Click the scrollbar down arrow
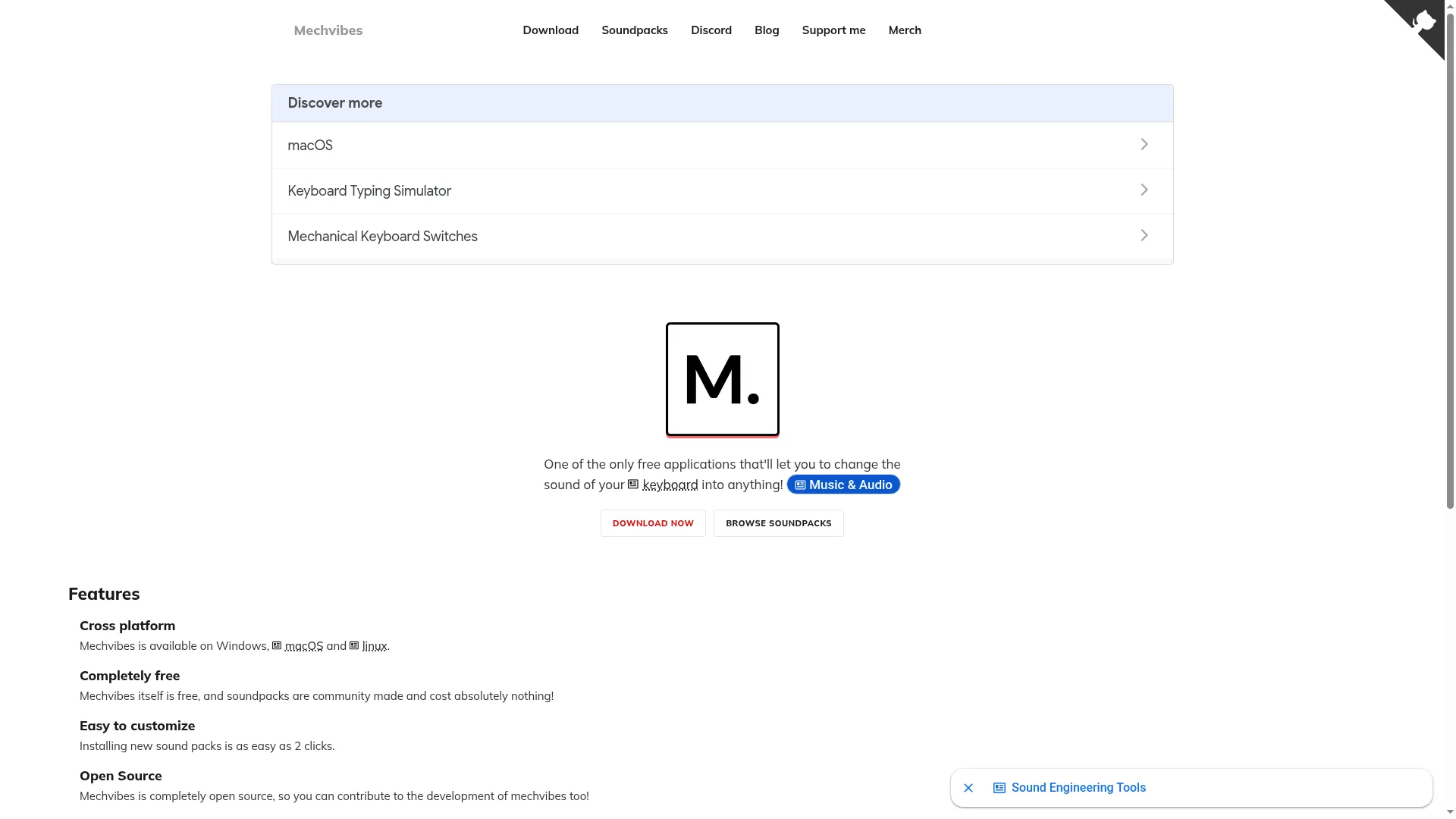 (x=1450, y=813)
